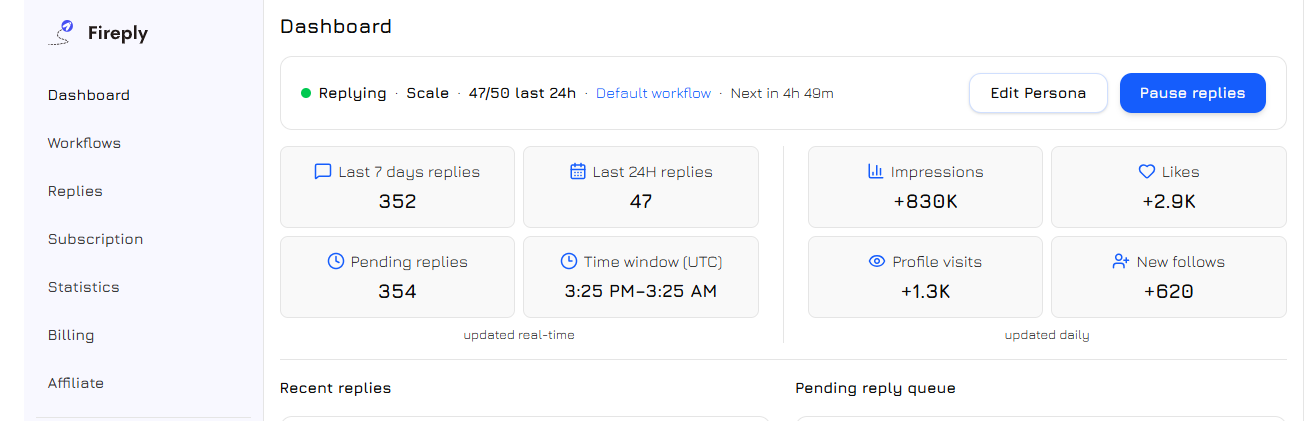Click the clock icon beside Time window (UTC)
This screenshot has width=1312, height=421.
(568, 262)
